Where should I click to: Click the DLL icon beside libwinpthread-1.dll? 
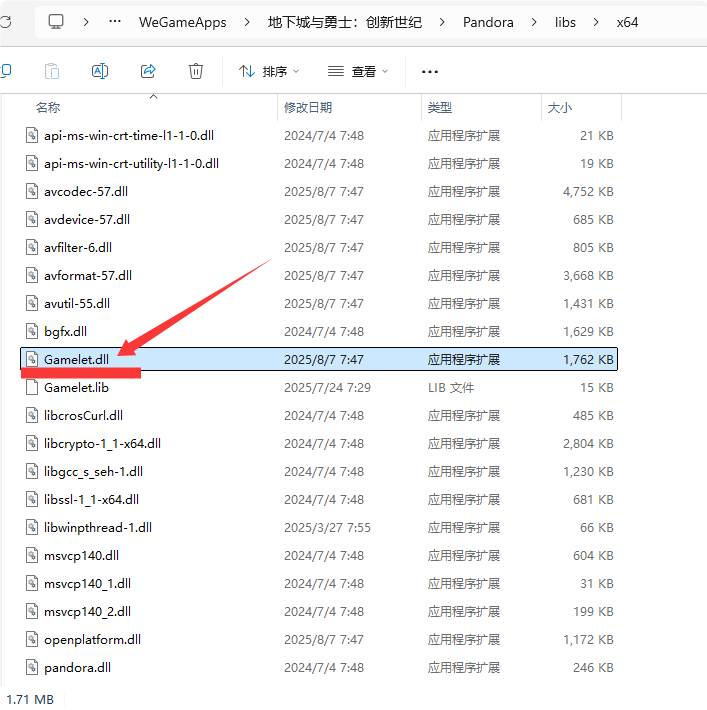[x=32, y=528]
